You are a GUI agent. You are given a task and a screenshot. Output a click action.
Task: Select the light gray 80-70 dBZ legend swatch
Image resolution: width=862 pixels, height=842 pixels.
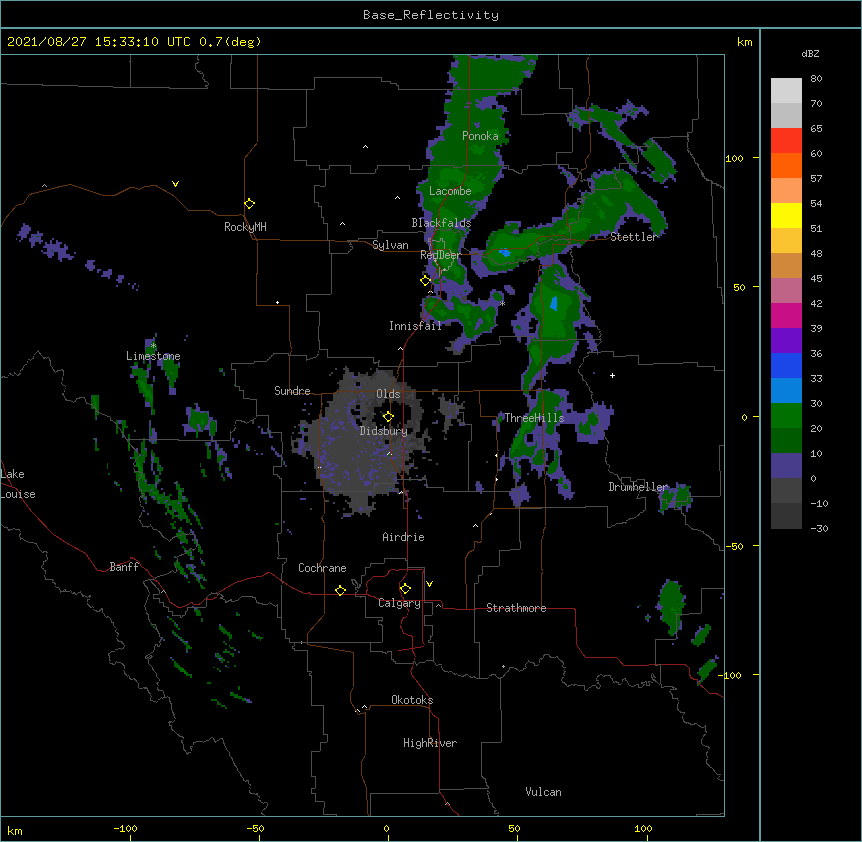pyautogui.click(x=786, y=91)
